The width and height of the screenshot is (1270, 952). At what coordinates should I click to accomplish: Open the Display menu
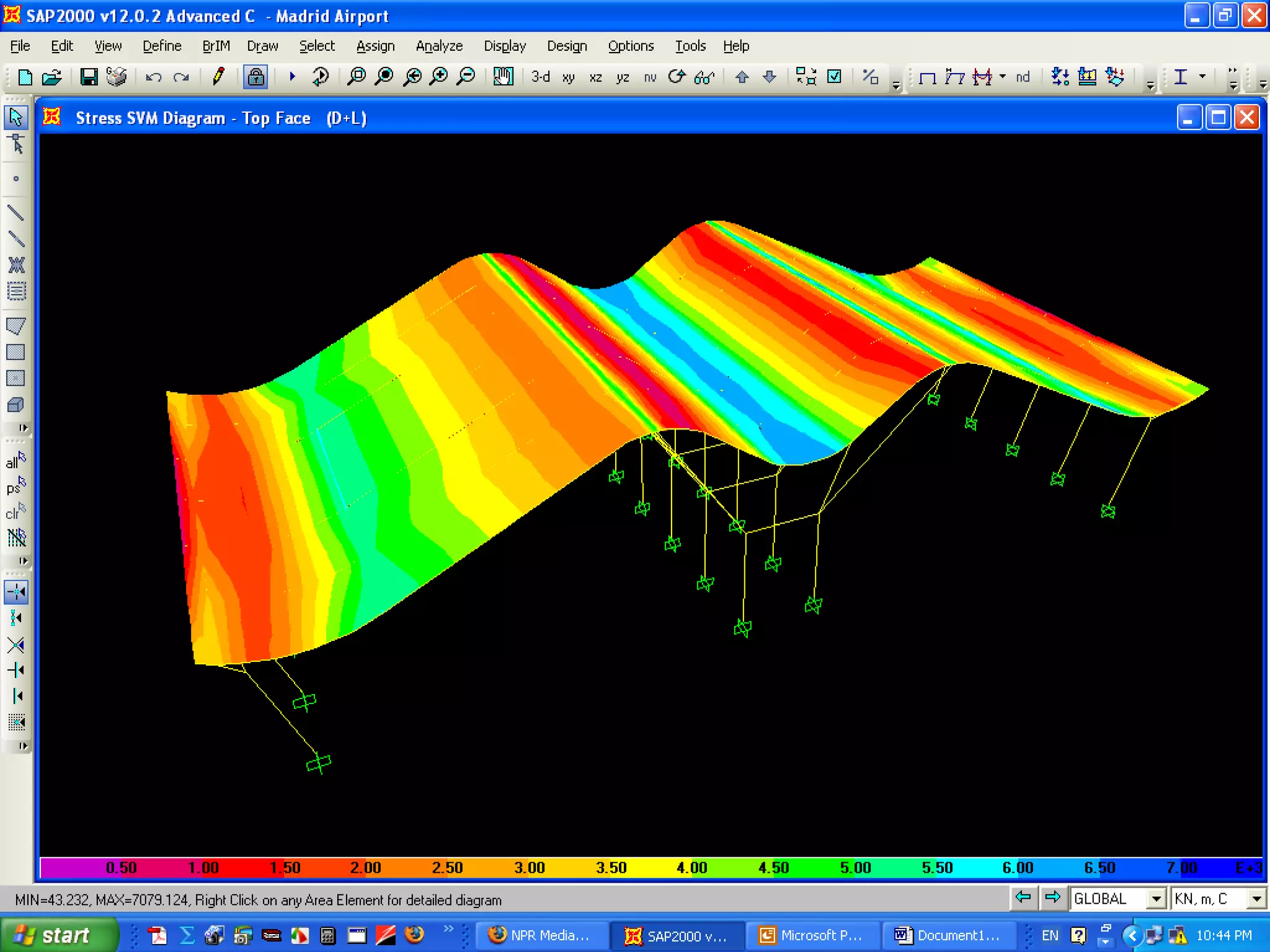[504, 46]
